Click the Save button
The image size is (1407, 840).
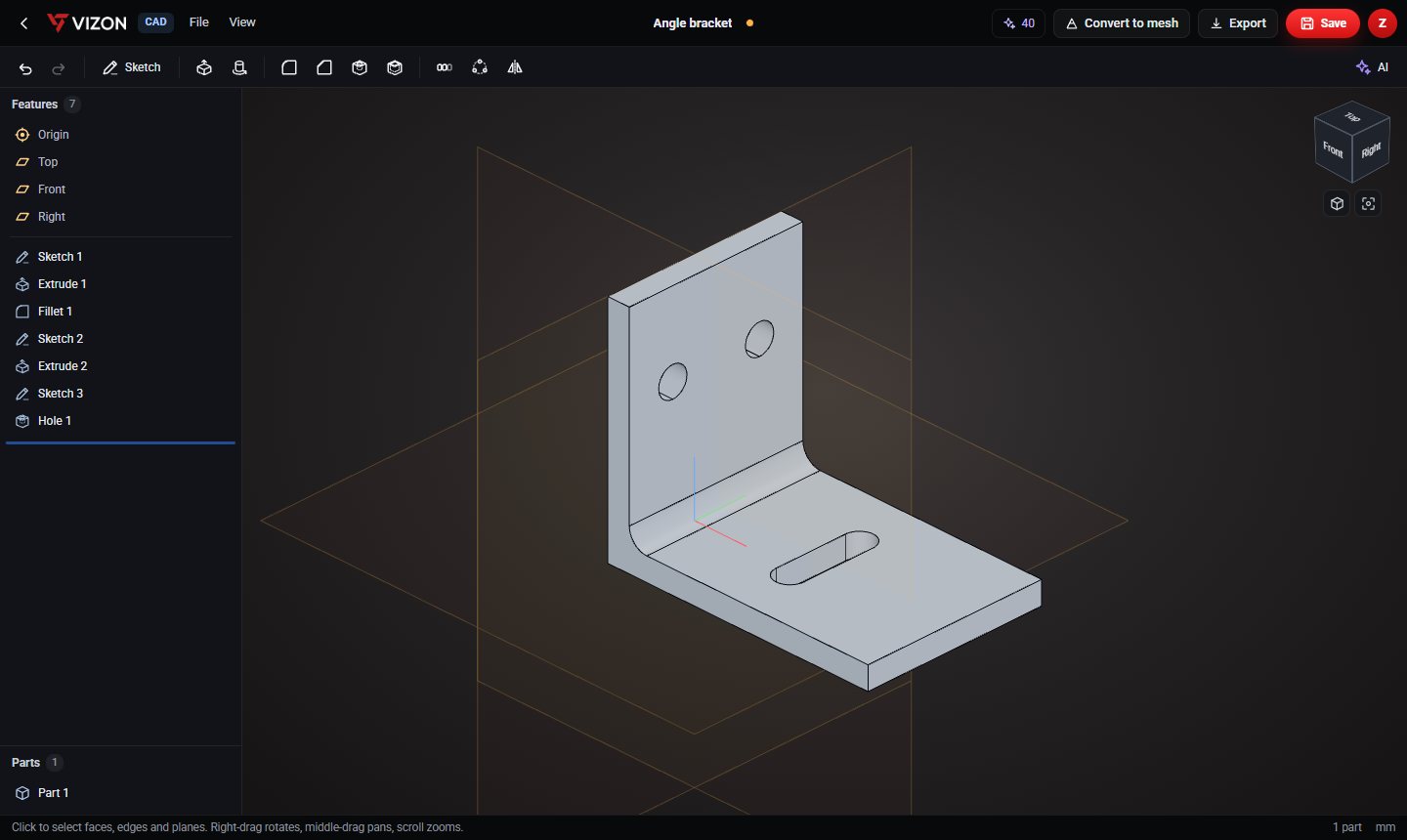1322,22
